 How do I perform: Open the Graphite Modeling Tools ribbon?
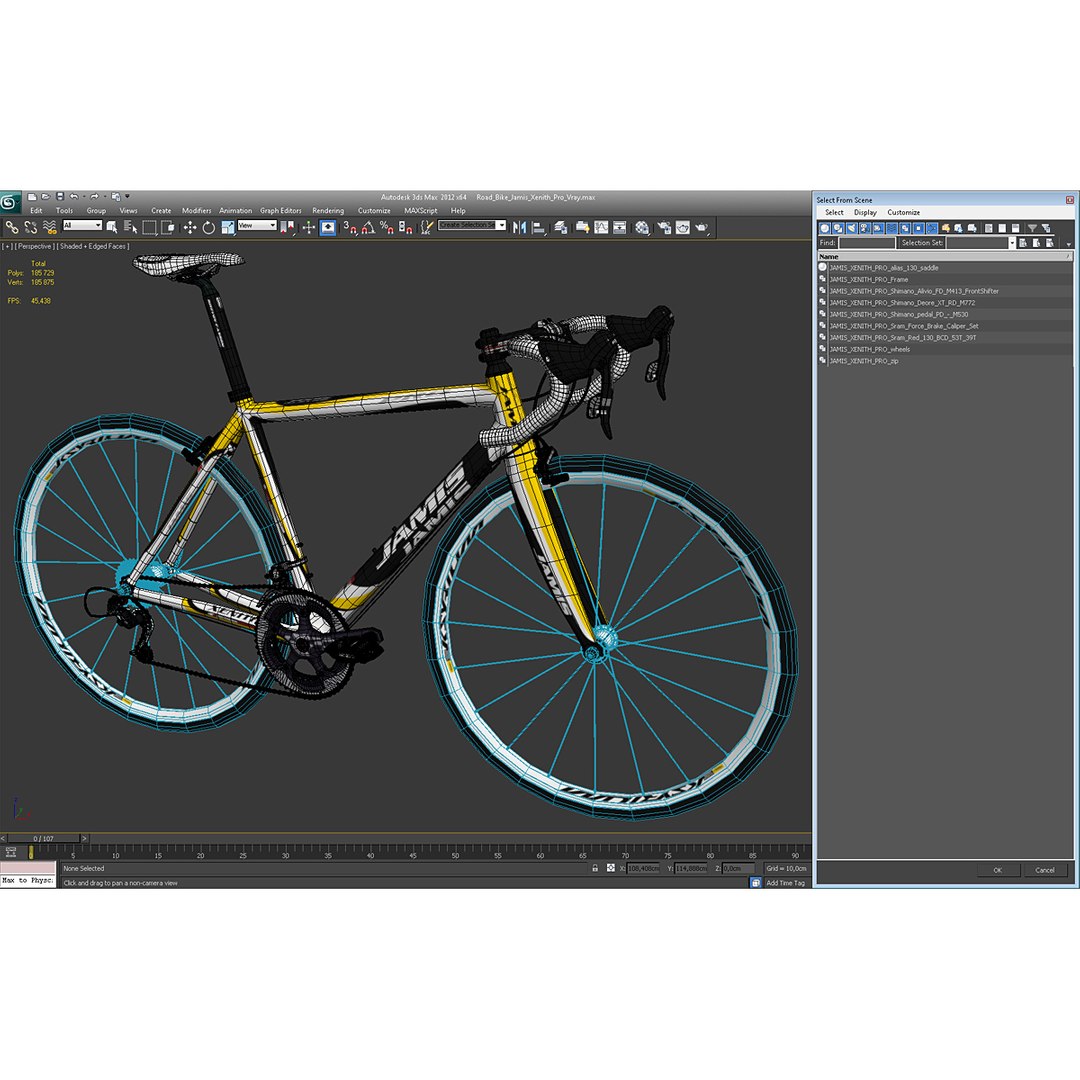[x=582, y=227]
